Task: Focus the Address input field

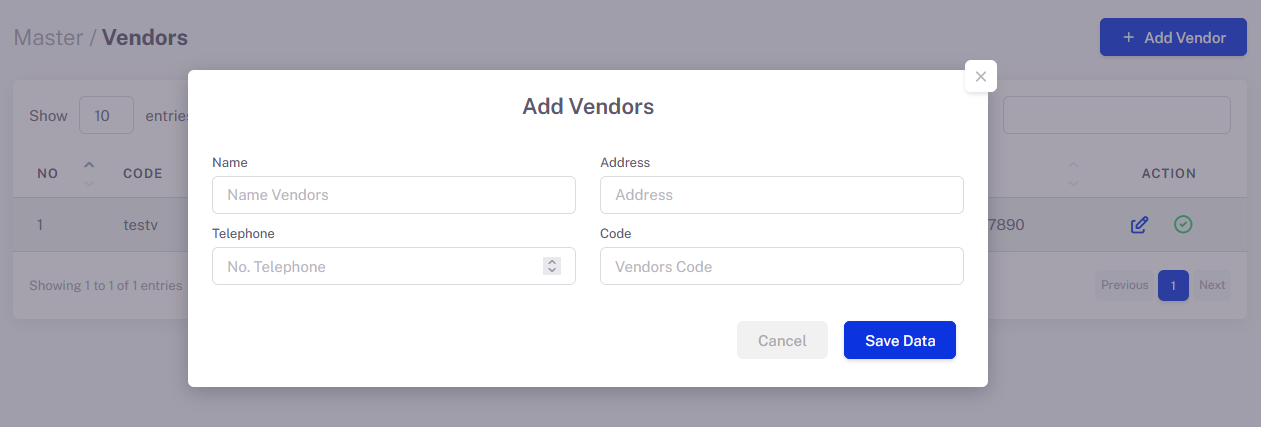Action: (x=782, y=195)
